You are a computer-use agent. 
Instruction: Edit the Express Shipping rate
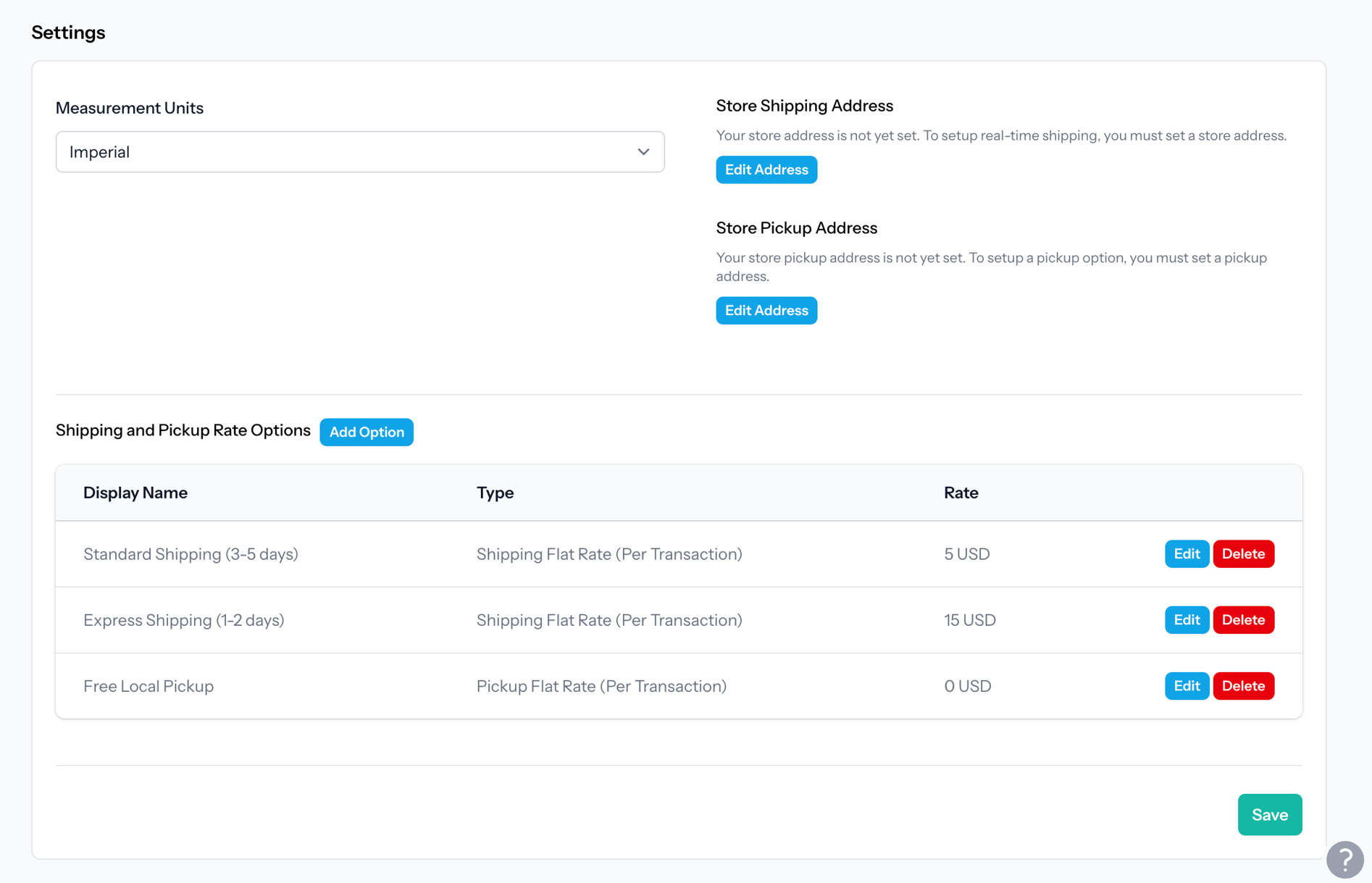tap(1186, 619)
